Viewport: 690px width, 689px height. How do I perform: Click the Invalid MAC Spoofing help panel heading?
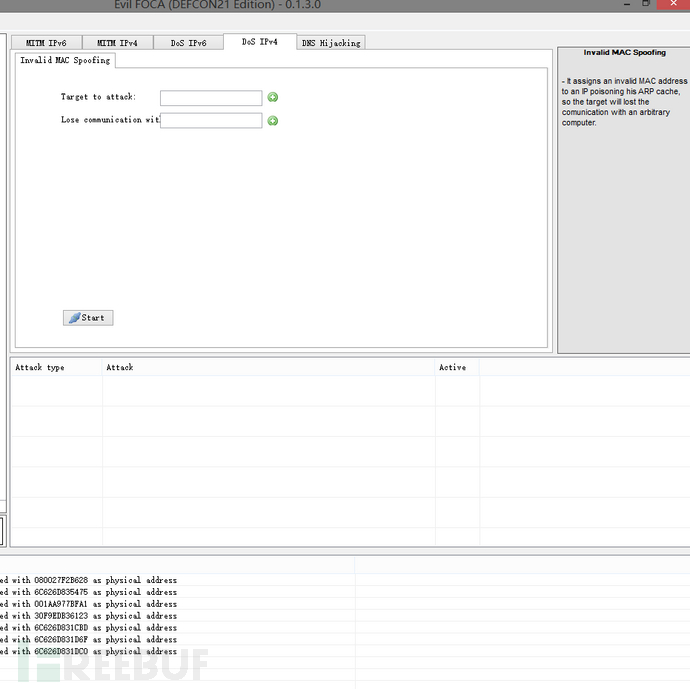624,53
